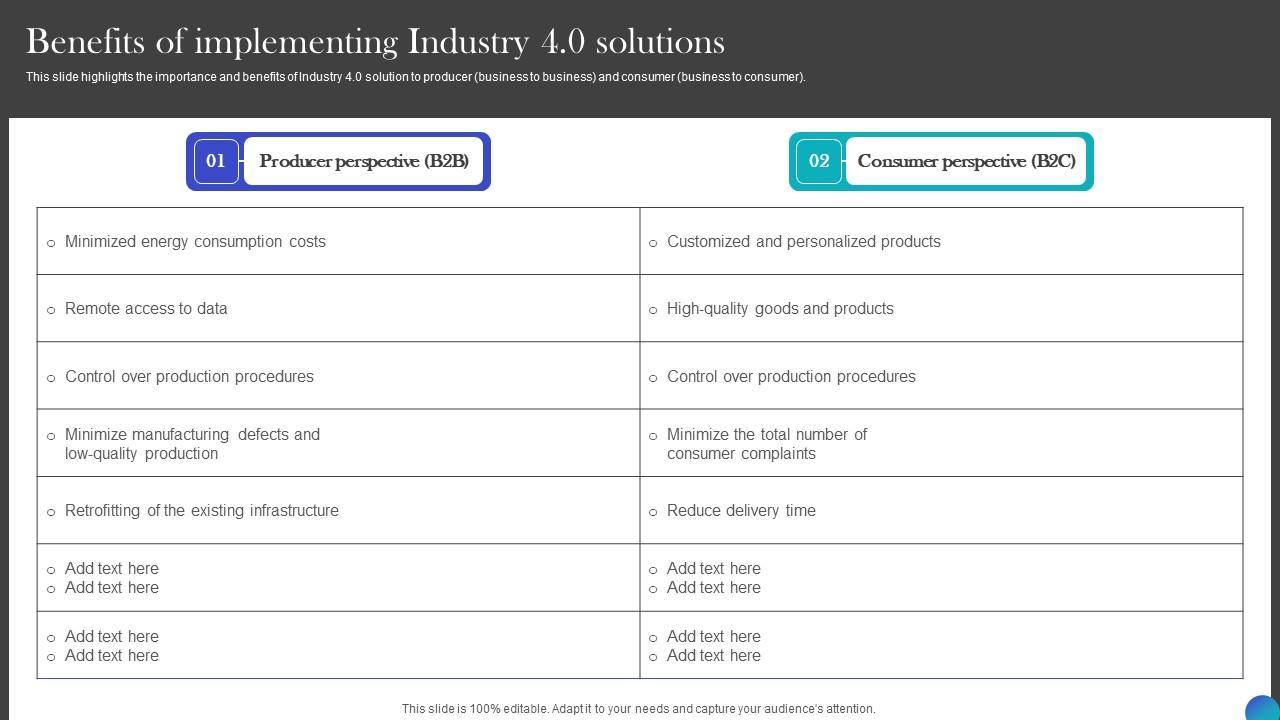The image size is (1280, 720).
Task: Click the blue 01 number badge
Action: [x=216, y=161]
